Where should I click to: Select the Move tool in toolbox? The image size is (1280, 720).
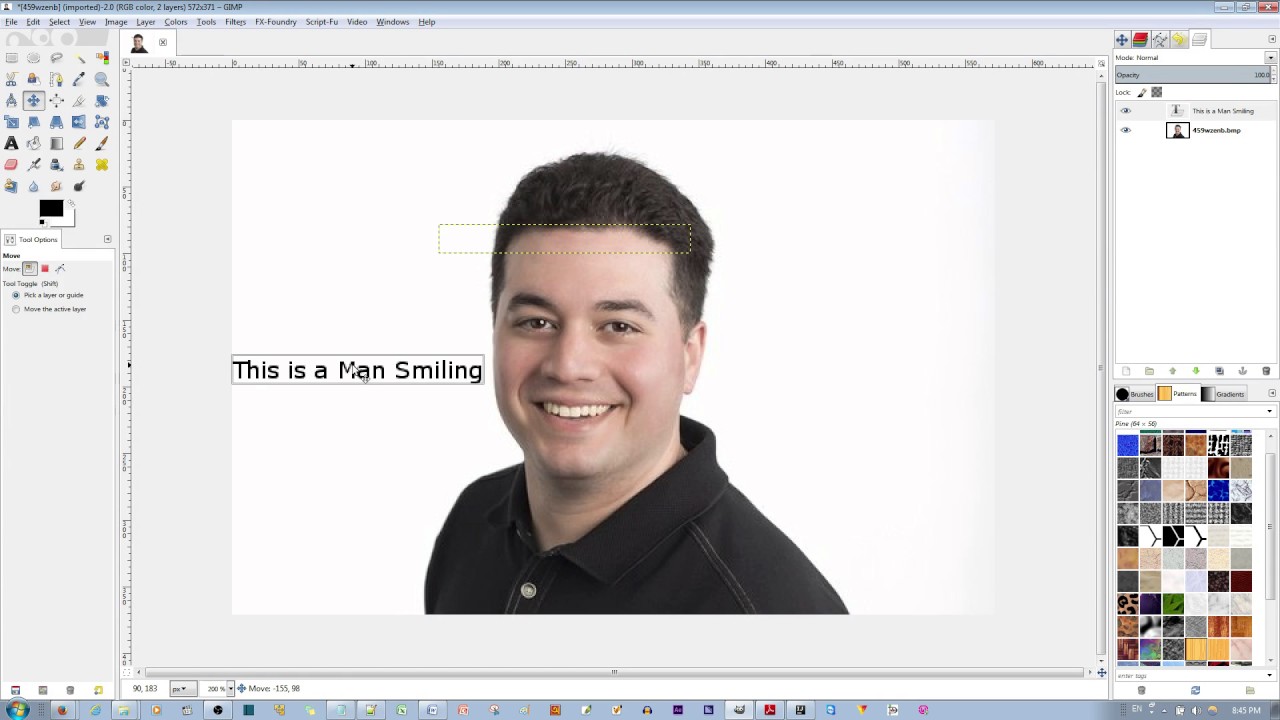34,100
